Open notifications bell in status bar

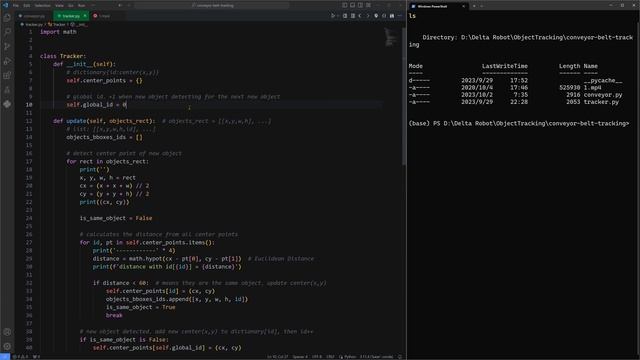(x=400, y=357)
